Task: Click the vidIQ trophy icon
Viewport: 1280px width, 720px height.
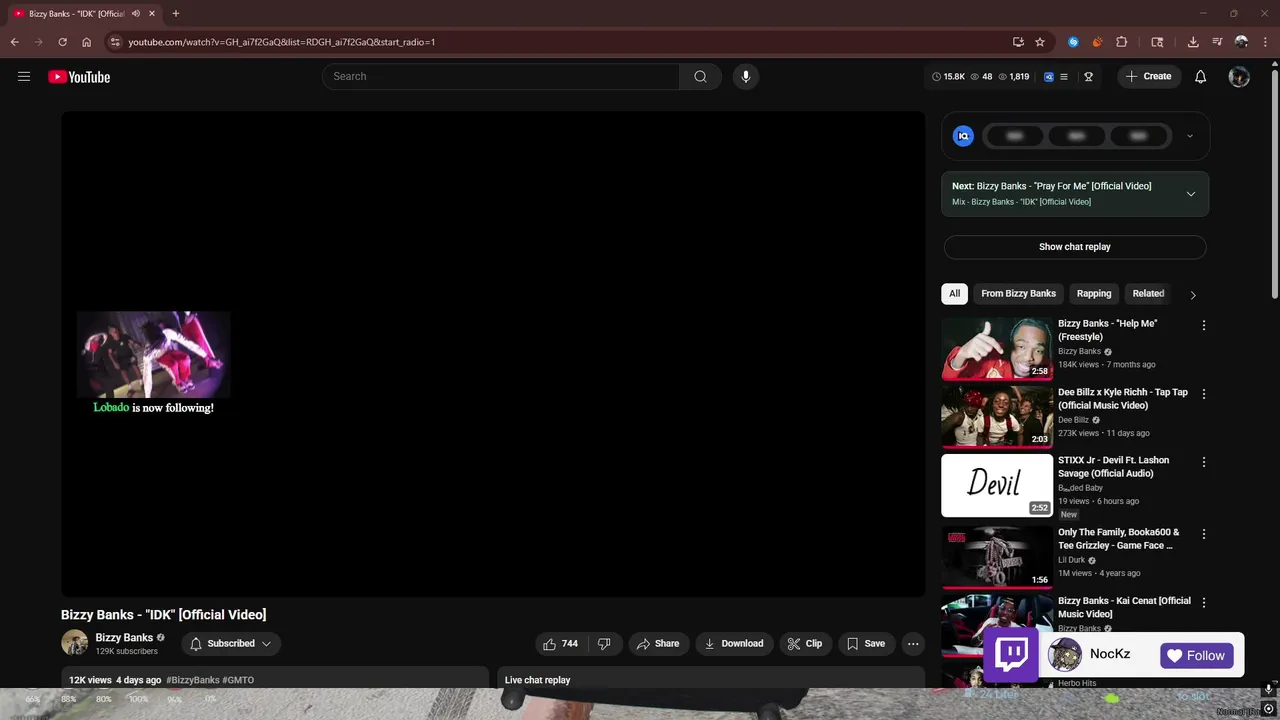Action: coord(1088,77)
